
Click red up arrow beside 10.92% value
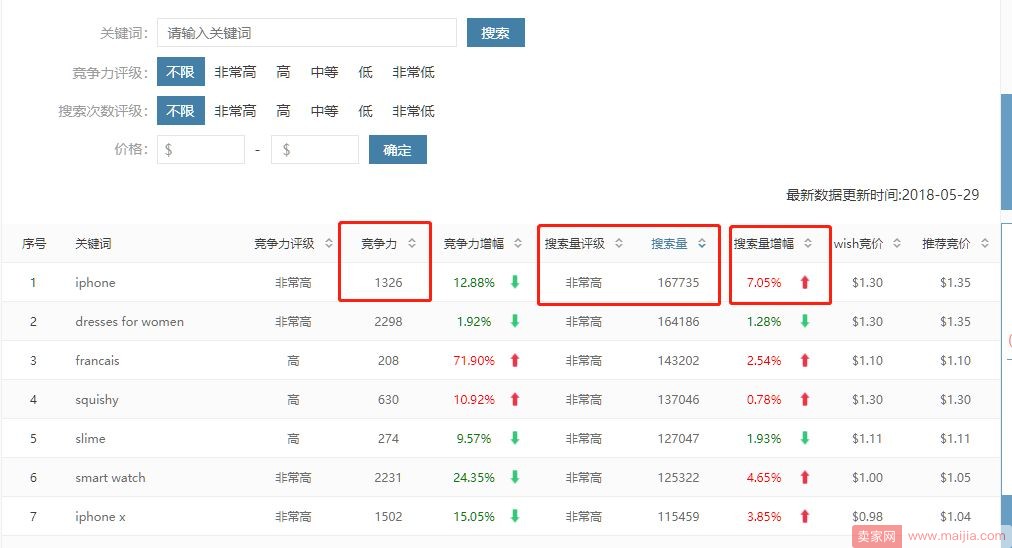pyautogui.click(x=515, y=400)
